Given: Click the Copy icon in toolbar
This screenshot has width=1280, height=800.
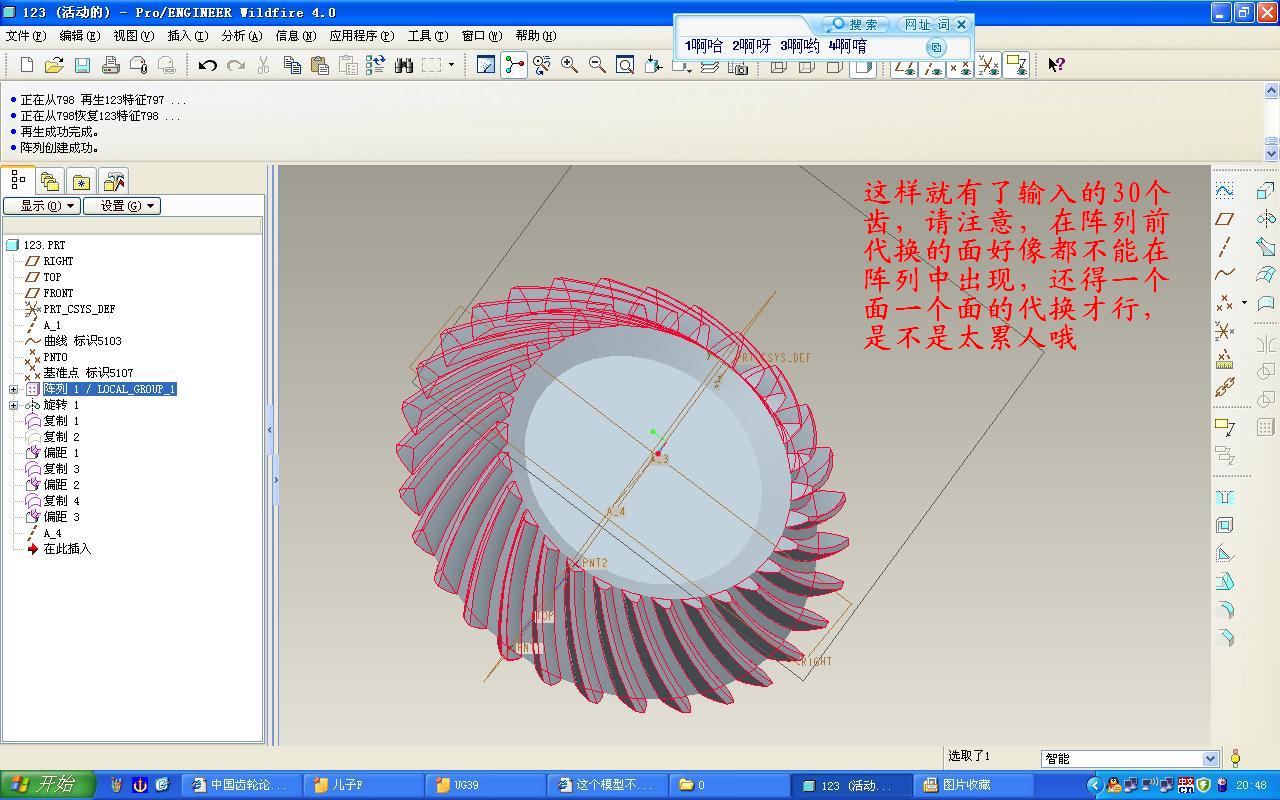Looking at the screenshot, I should click(292, 65).
